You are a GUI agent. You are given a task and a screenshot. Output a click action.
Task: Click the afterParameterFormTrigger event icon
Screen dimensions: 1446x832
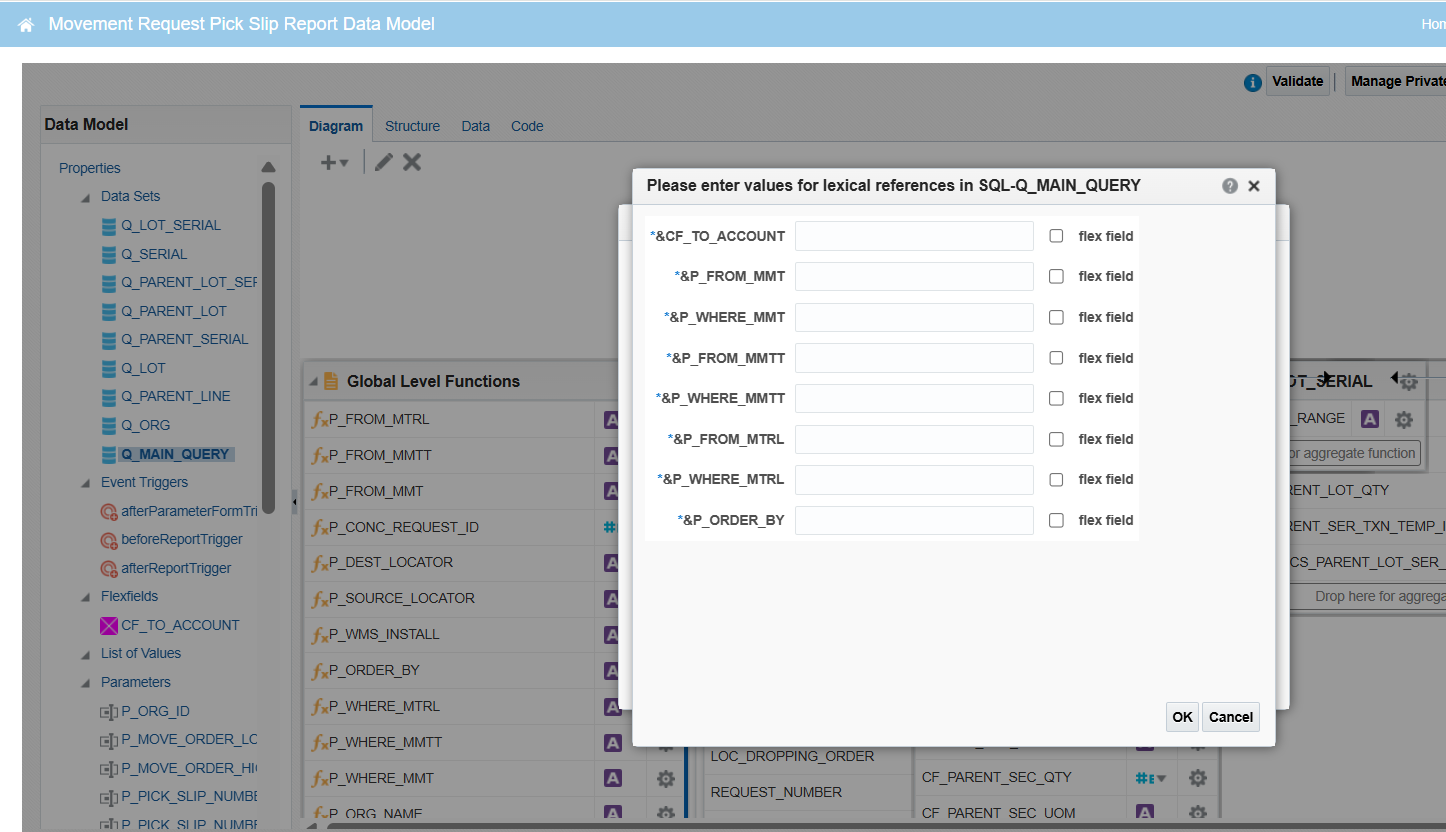(x=109, y=512)
